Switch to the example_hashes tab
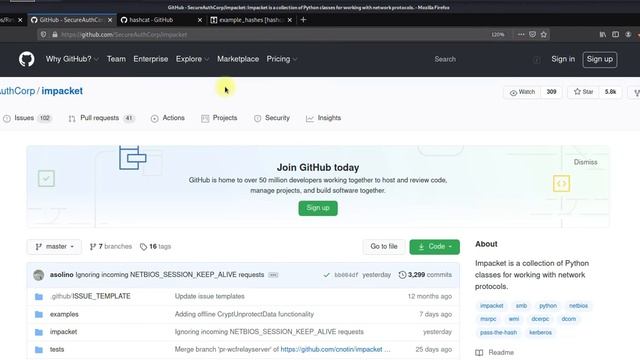This screenshot has height=360, width=640. tap(251, 20)
